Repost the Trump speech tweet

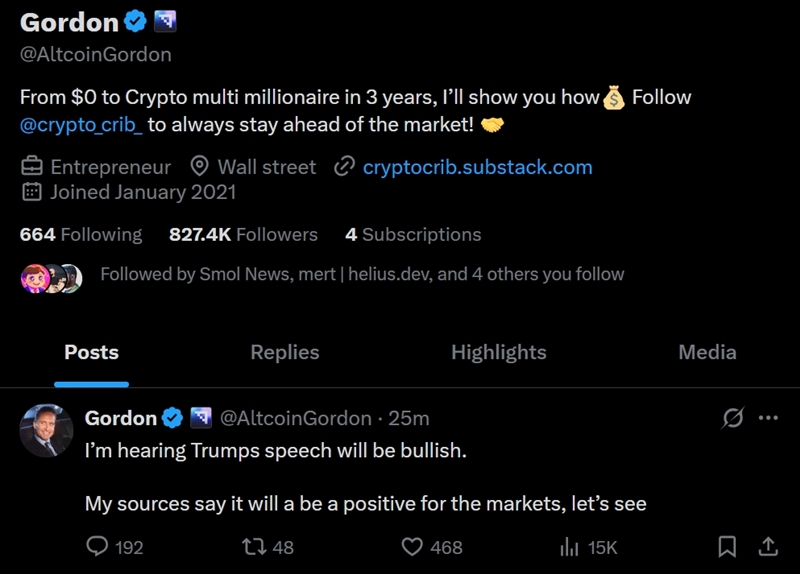(253, 547)
